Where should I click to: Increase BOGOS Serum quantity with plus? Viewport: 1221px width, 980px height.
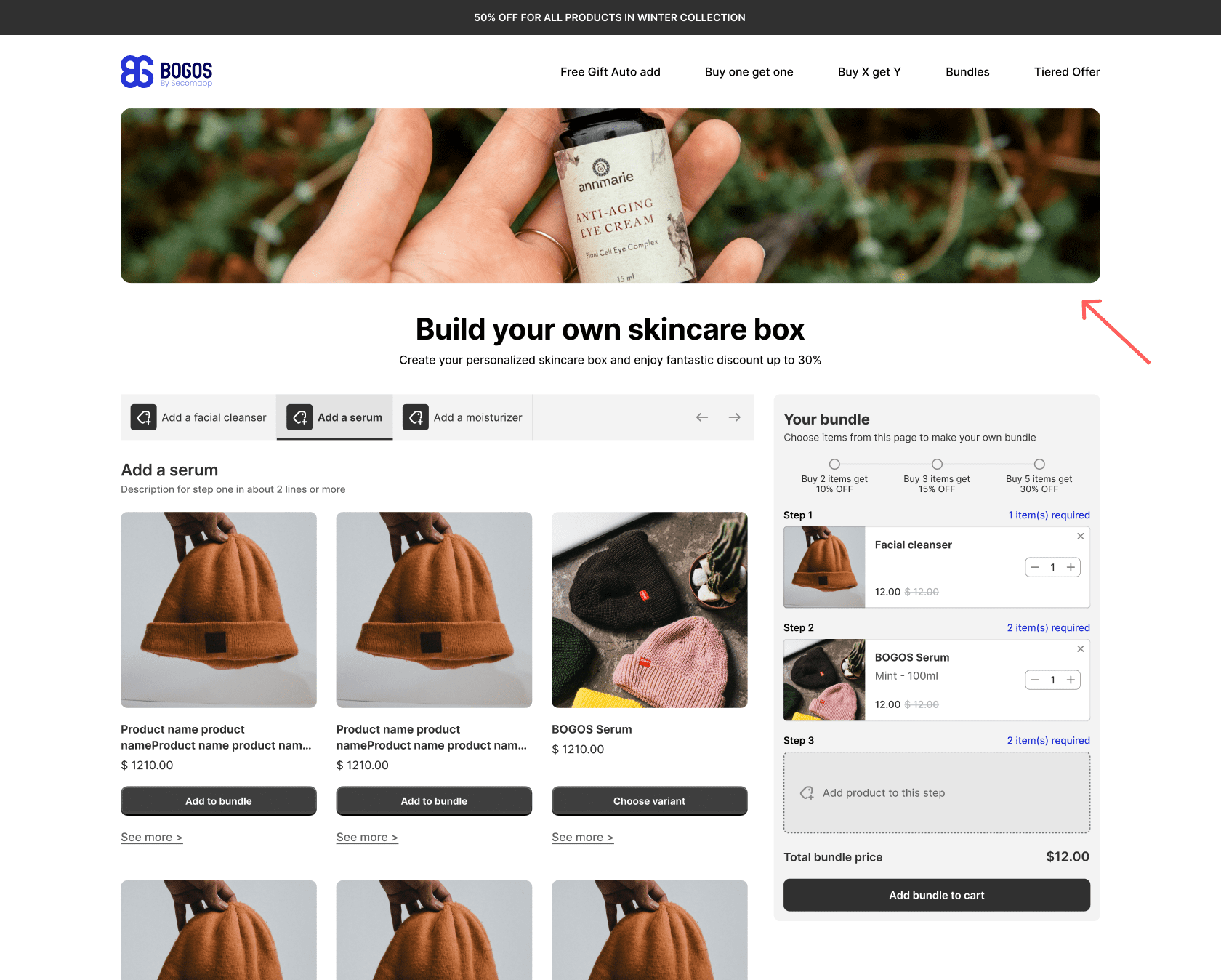[x=1071, y=680]
